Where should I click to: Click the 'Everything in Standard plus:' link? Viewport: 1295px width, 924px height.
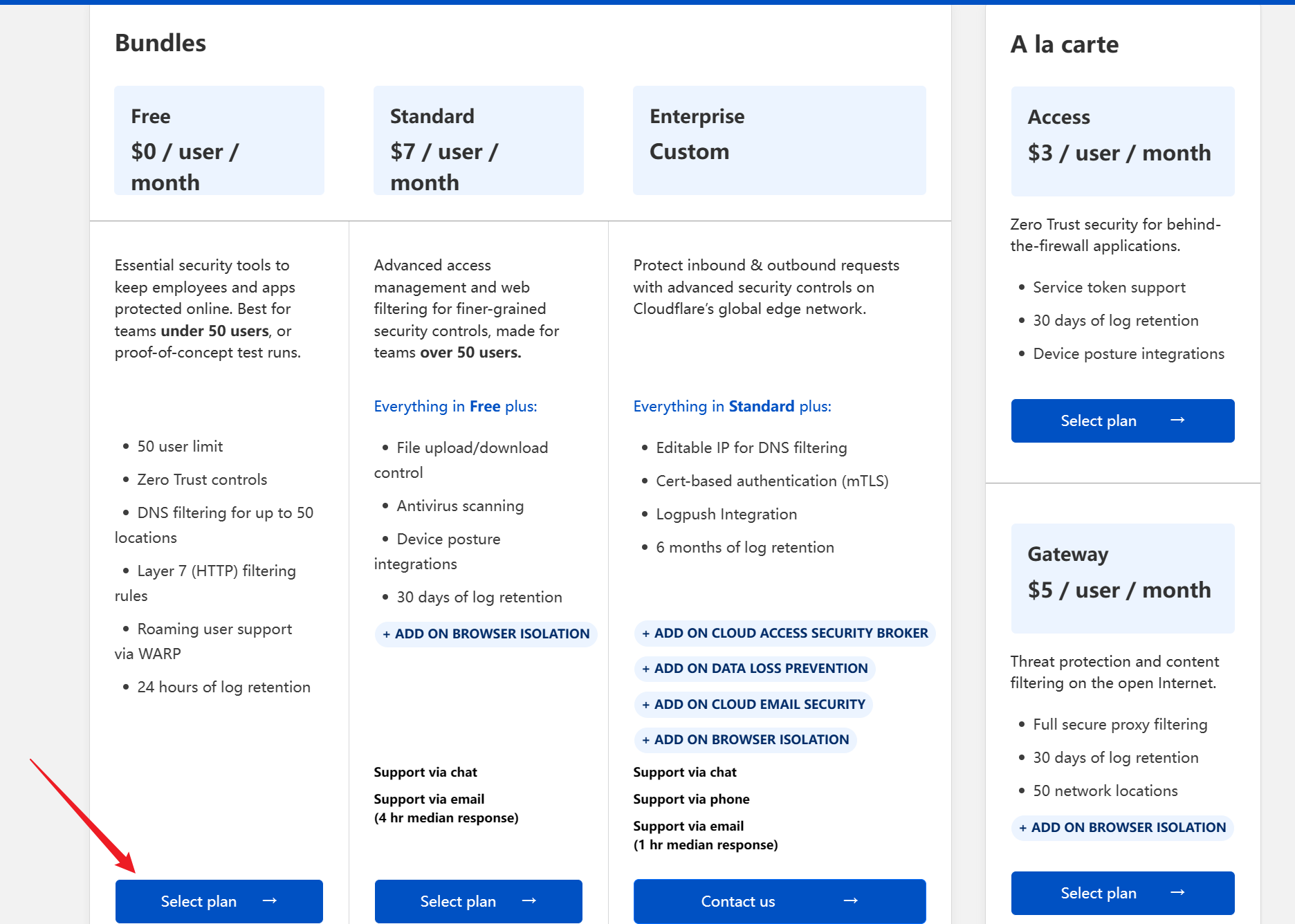pos(732,406)
